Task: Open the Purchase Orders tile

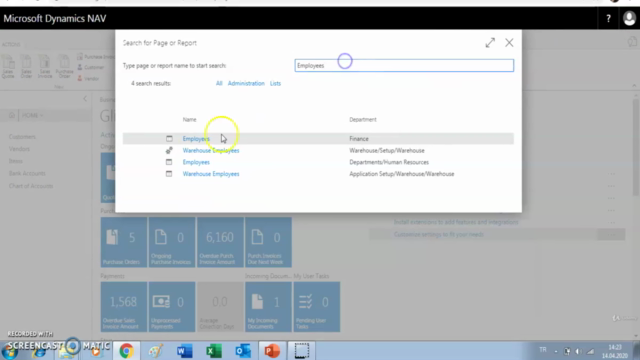Action: pyautogui.click(x=124, y=242)
